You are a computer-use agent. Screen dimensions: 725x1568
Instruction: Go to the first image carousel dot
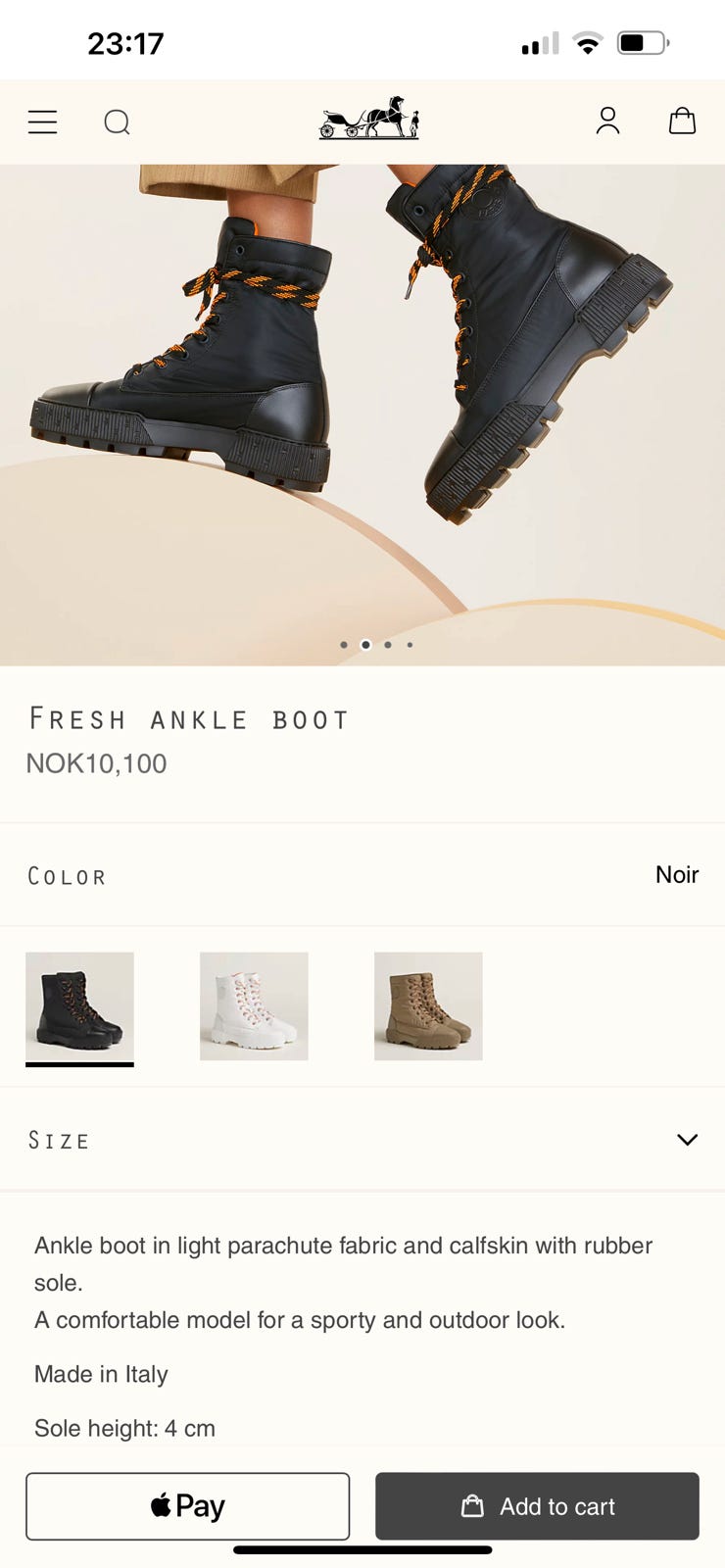pyautogui.click(x=343, y=645)
